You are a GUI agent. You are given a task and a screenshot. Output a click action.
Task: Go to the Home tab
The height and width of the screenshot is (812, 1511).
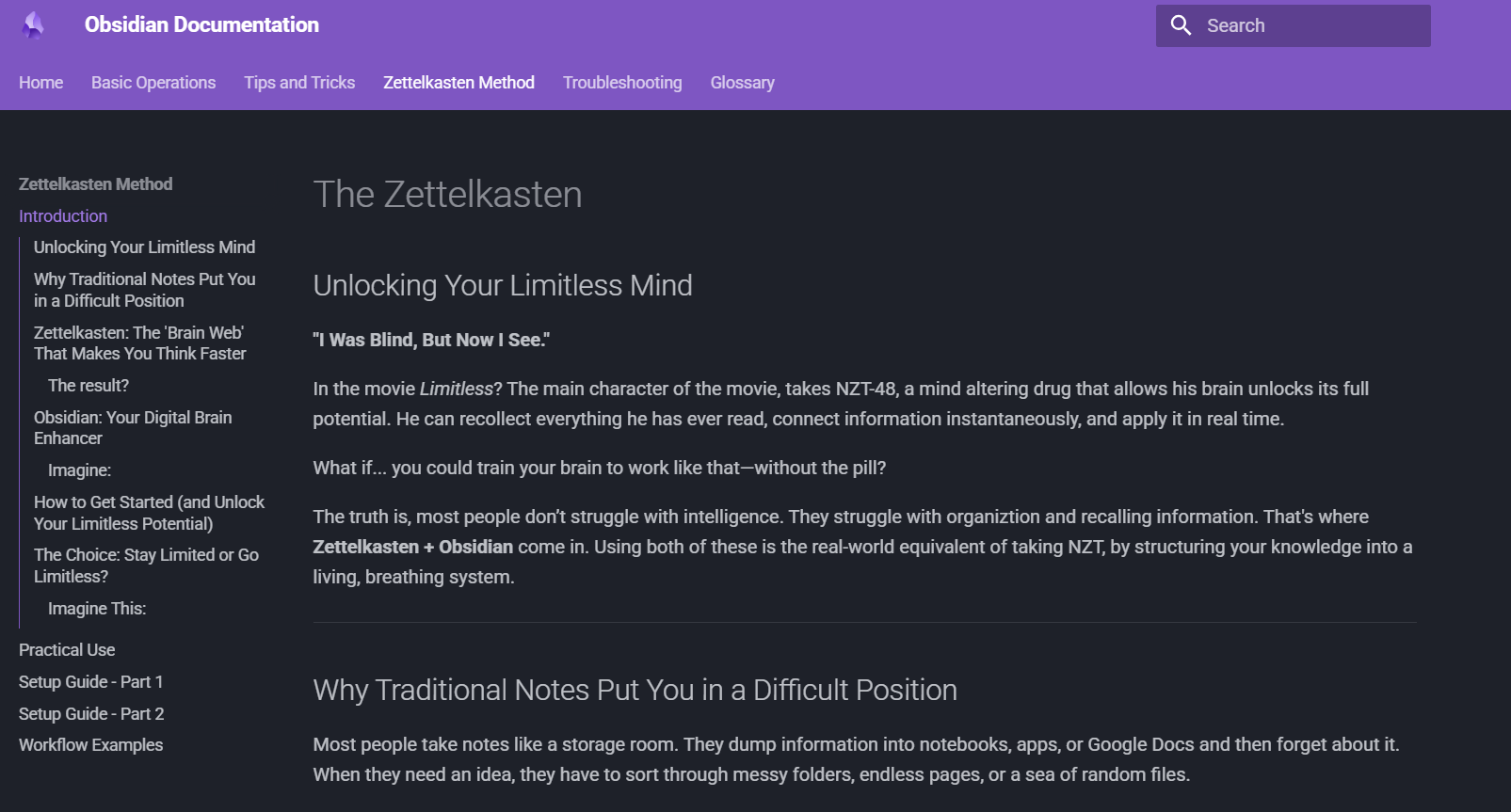pos(41,83)
